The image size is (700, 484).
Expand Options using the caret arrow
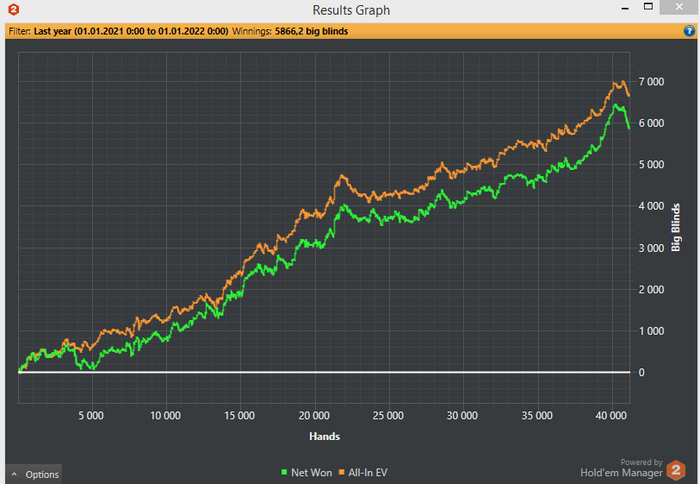(14, 474)
